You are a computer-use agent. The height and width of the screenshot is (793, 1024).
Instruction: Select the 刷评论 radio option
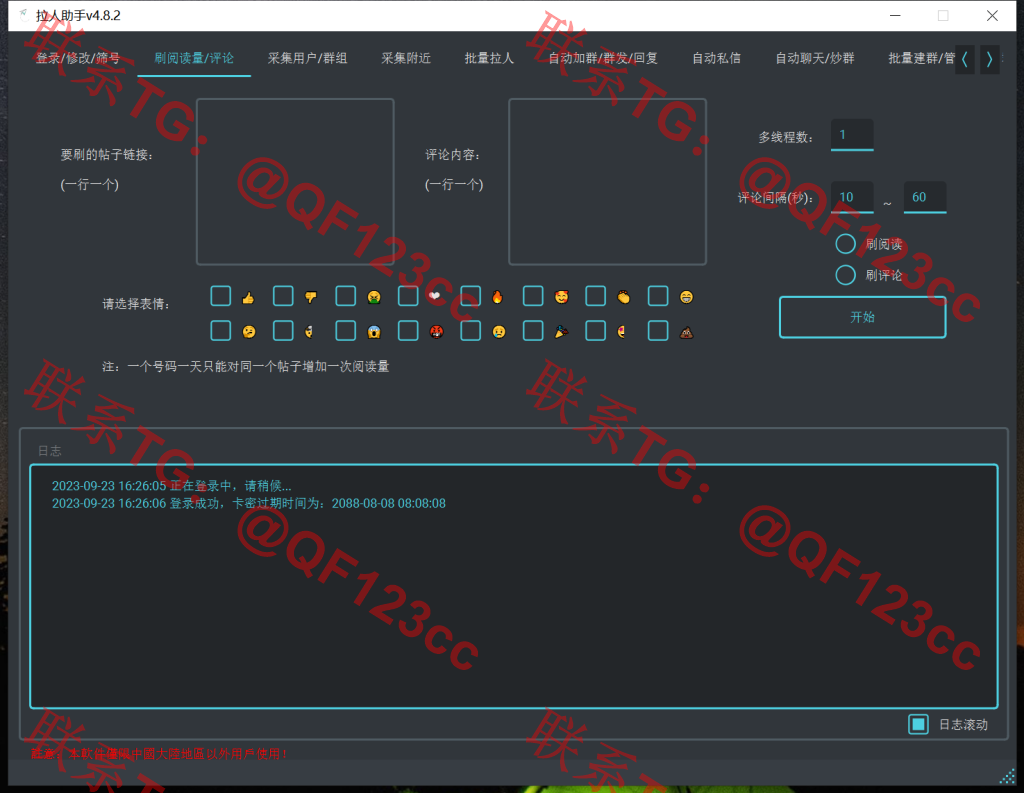[846, 275]
